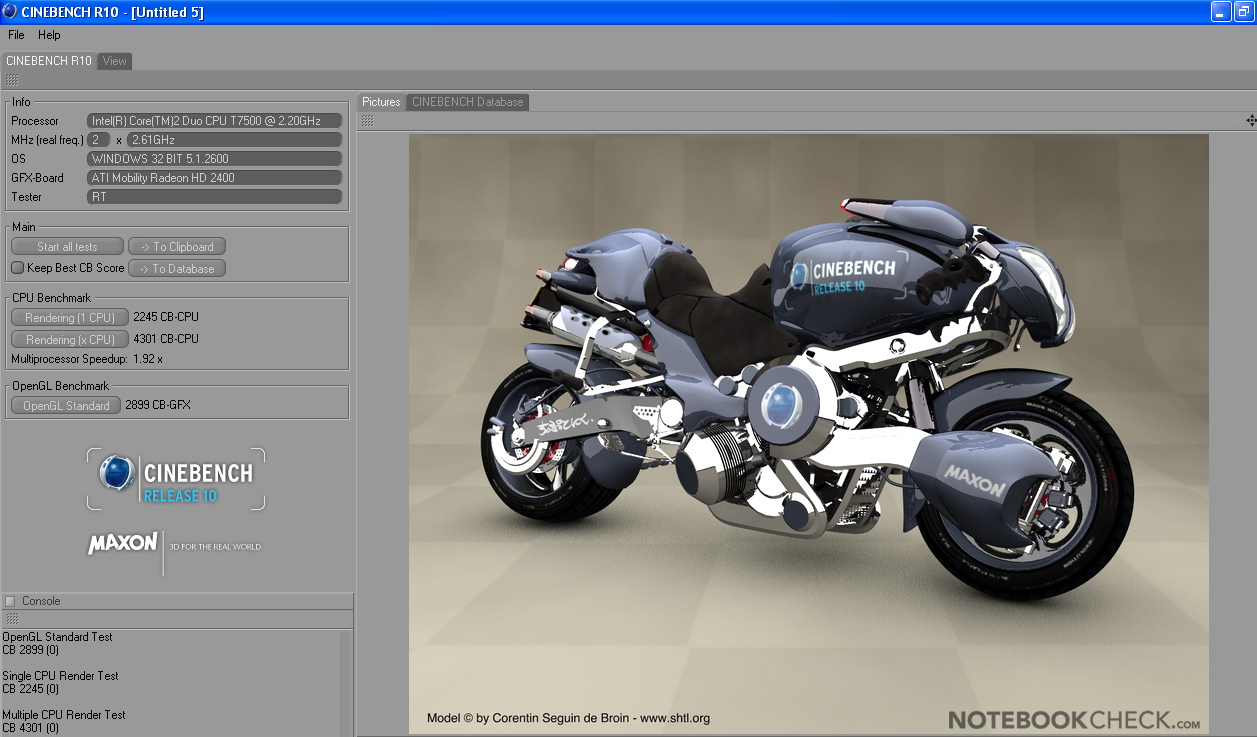Run the Rendering (1 CPU) test

(70, 318)
